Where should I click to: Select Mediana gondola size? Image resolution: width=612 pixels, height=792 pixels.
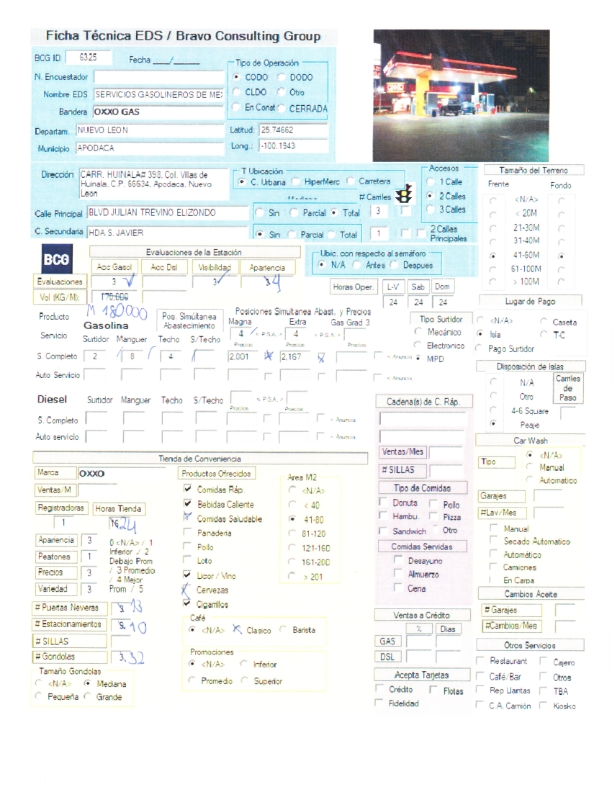coord(87,683)
